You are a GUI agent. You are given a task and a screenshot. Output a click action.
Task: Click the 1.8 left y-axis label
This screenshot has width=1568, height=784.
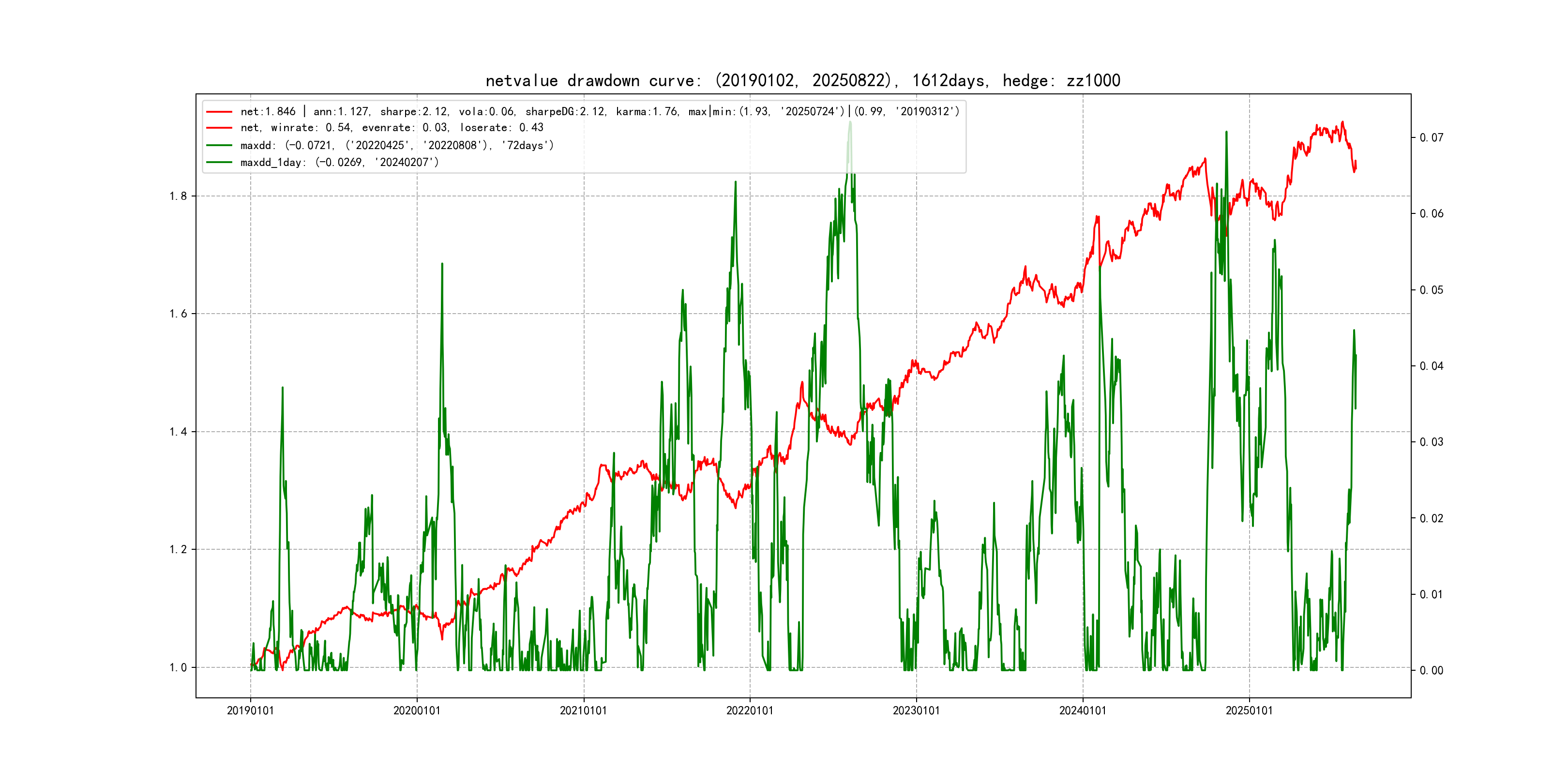[x=178, y=196]
